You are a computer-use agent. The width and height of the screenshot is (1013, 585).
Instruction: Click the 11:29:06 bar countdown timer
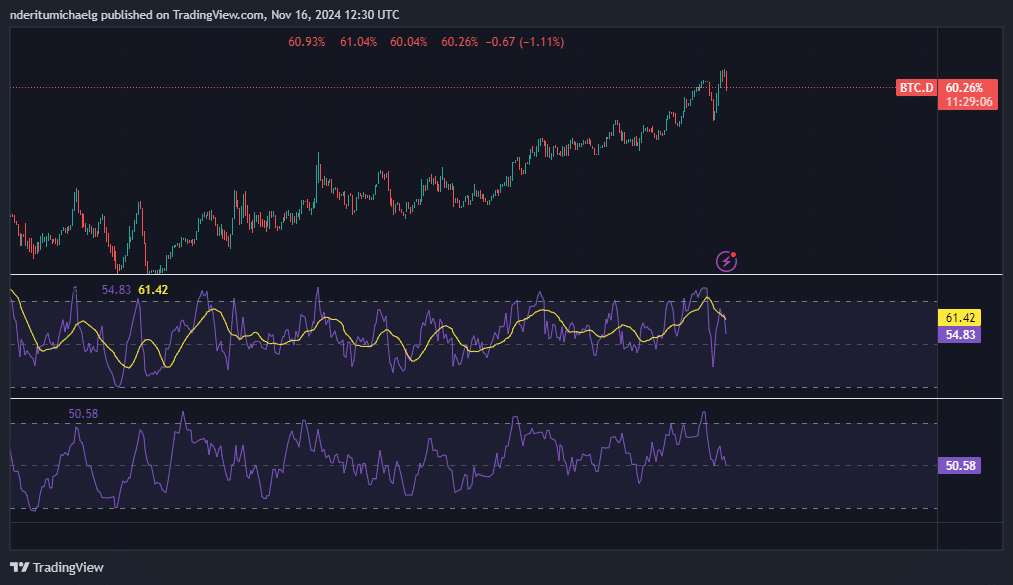968,102
